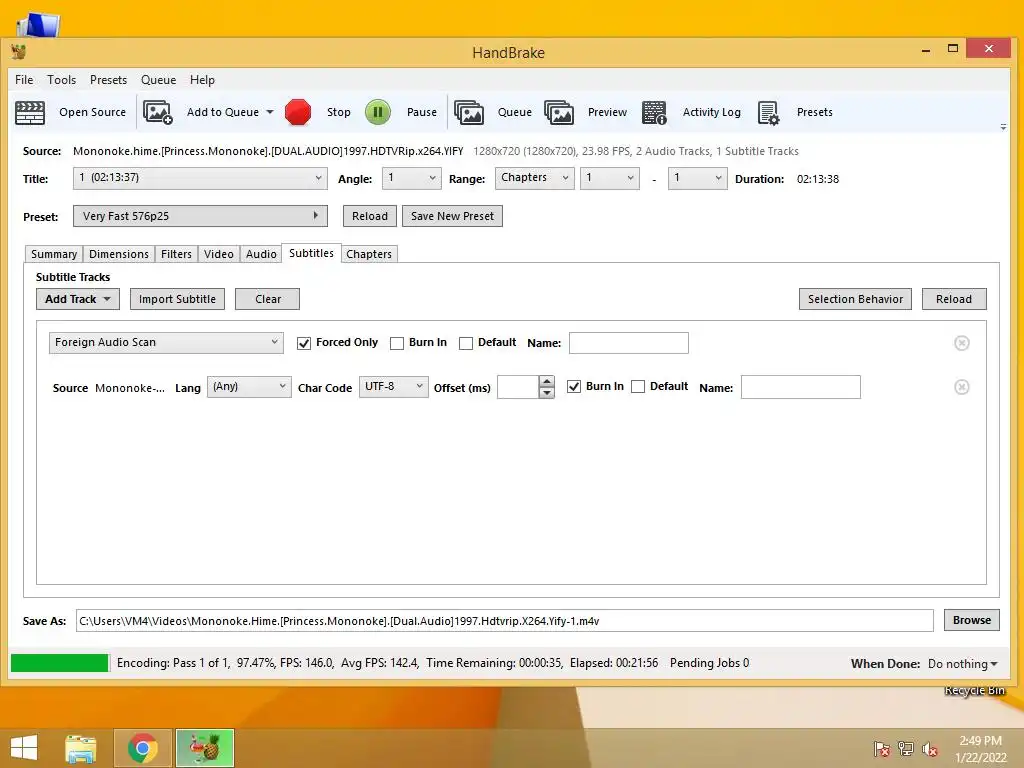This screenshot has height=768, width=1024.
Task: Click HandBrake pineapple taskbar icon
Action: pyautogui.click(x=205, y=748)
